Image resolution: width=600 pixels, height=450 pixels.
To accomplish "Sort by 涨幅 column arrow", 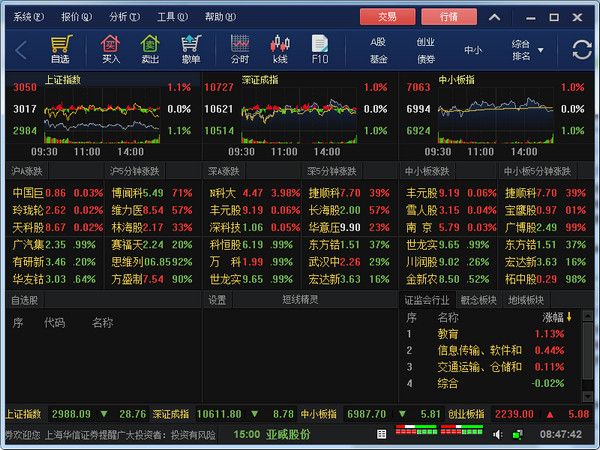I will coord(569,317).
